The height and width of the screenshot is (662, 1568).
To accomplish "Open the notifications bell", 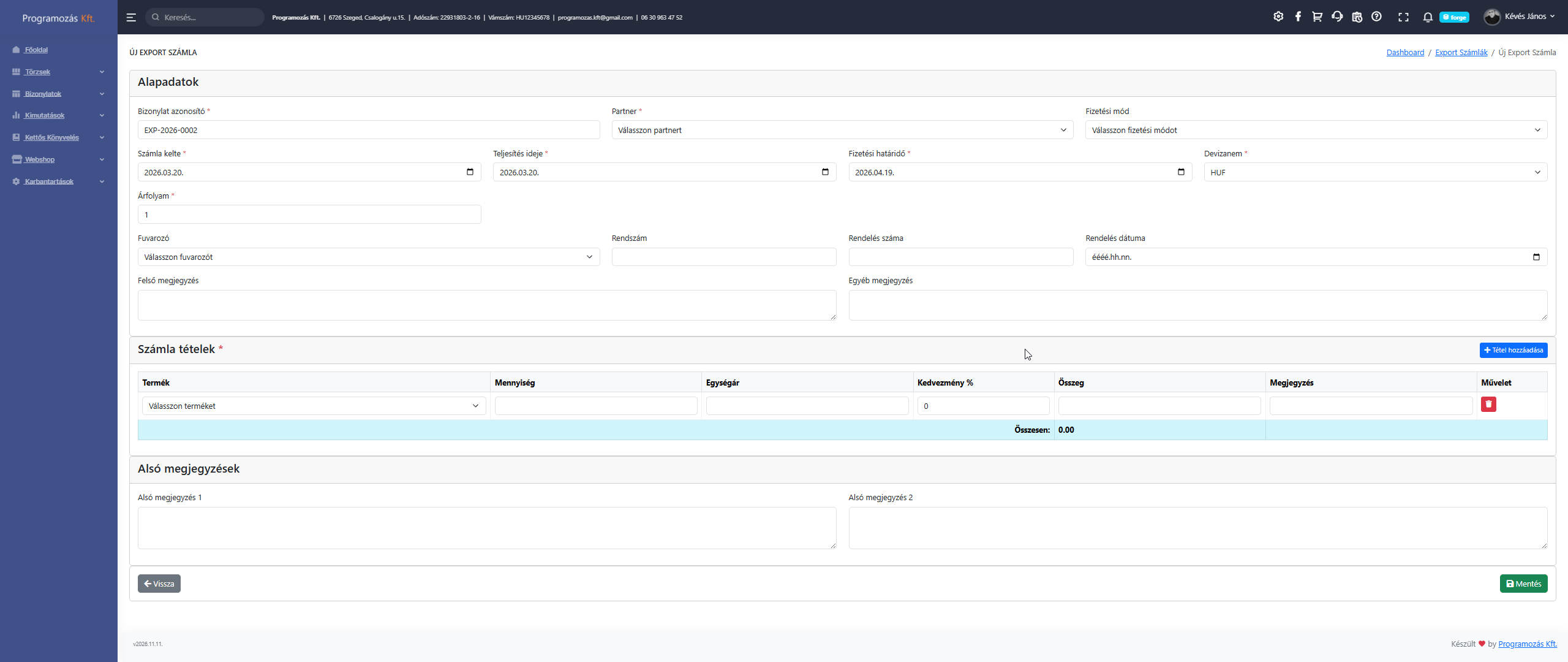I will tap(1428, 17).
